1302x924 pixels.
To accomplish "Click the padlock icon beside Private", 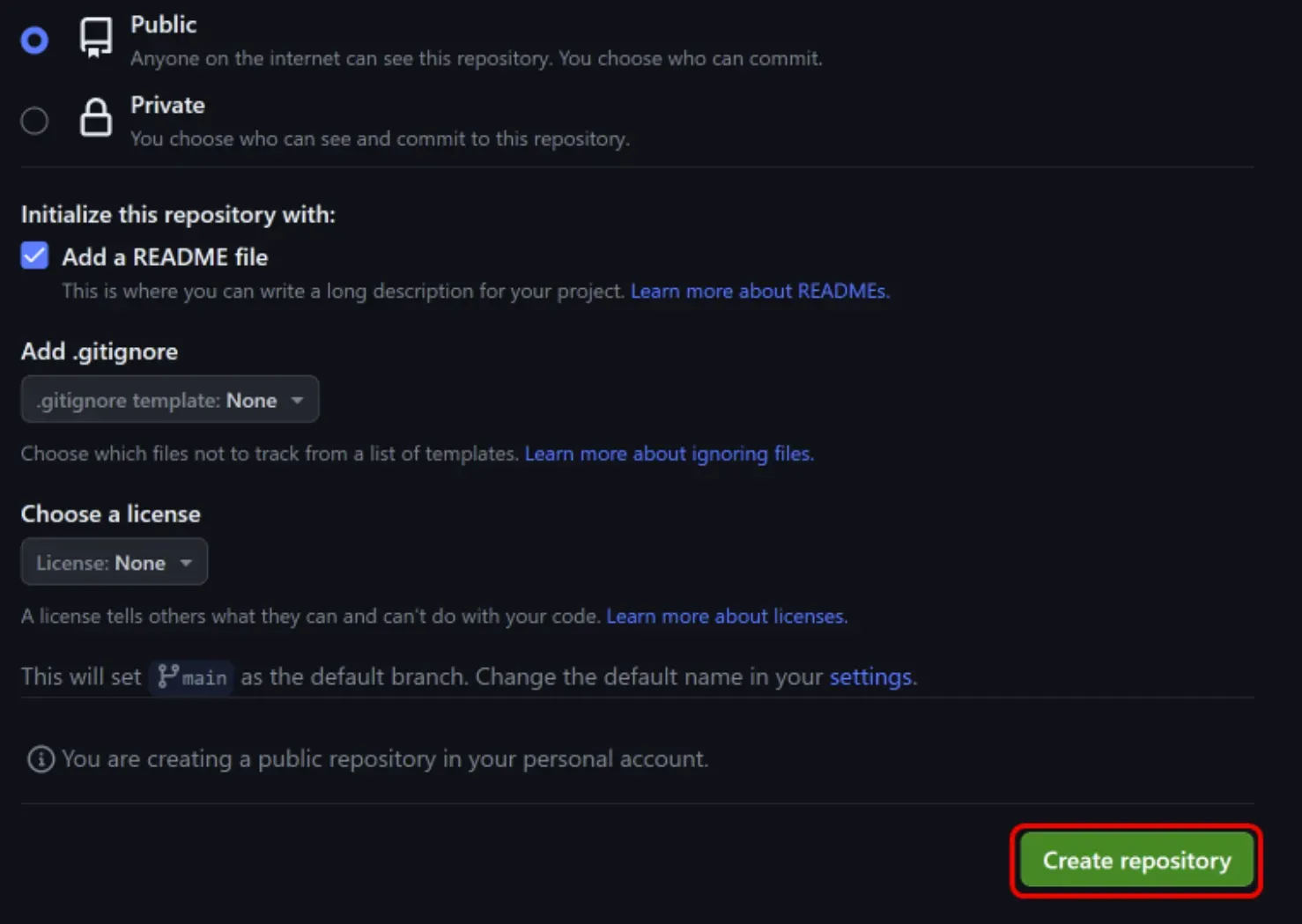I will (95, 119).
